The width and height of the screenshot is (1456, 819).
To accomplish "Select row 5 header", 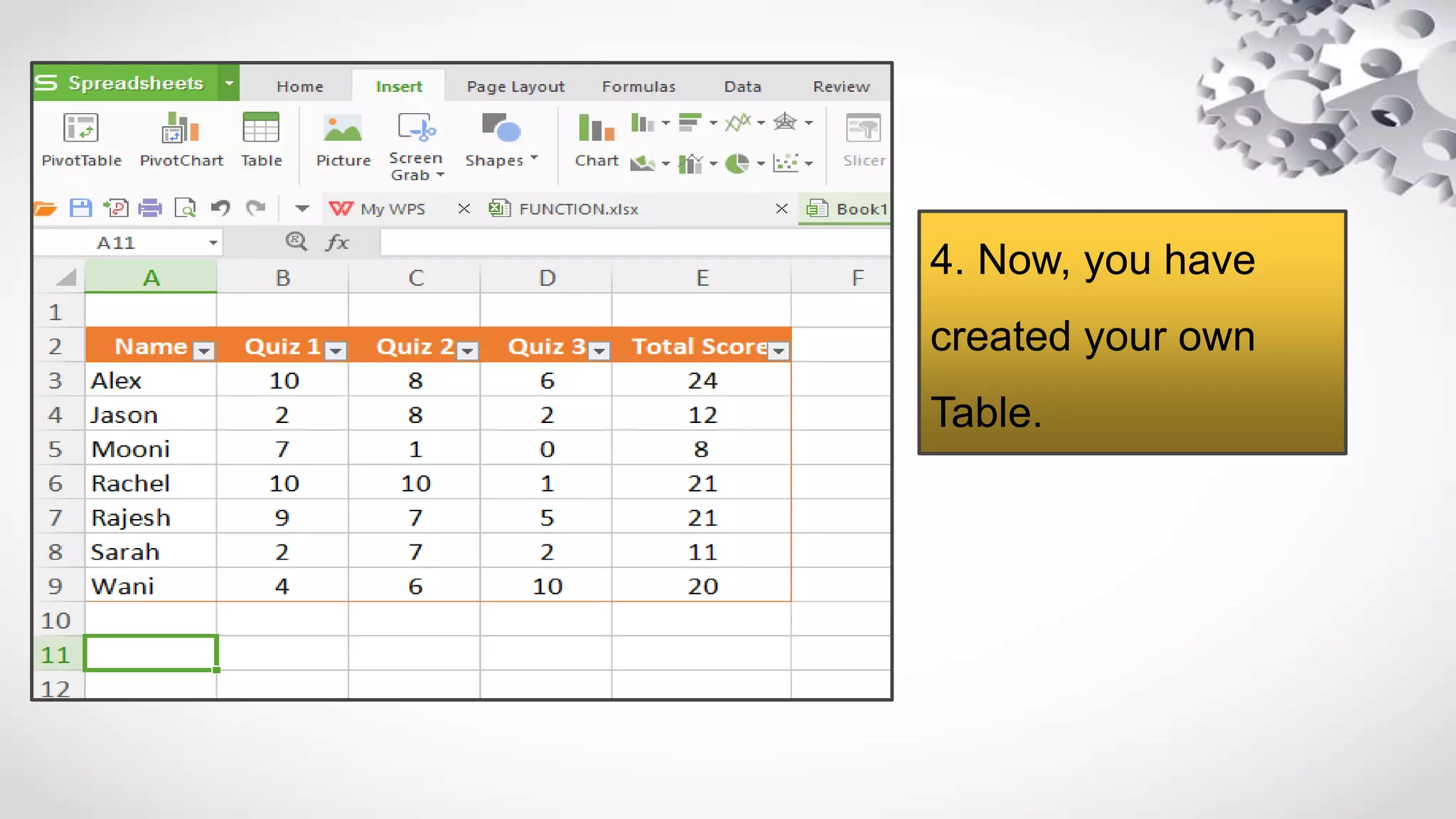I will click(59, 449).
